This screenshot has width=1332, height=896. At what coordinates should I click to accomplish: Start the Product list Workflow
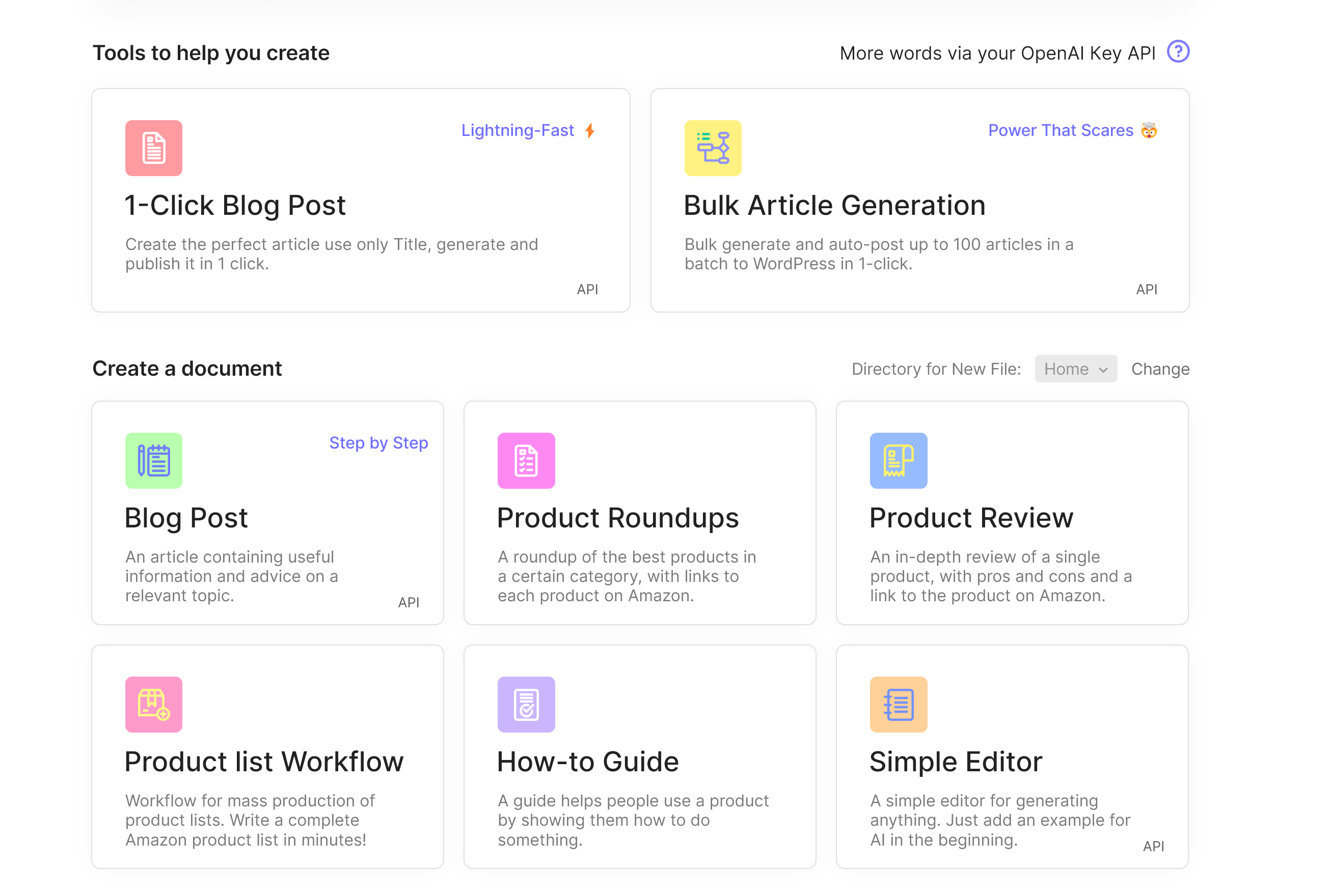click(267, 757)
